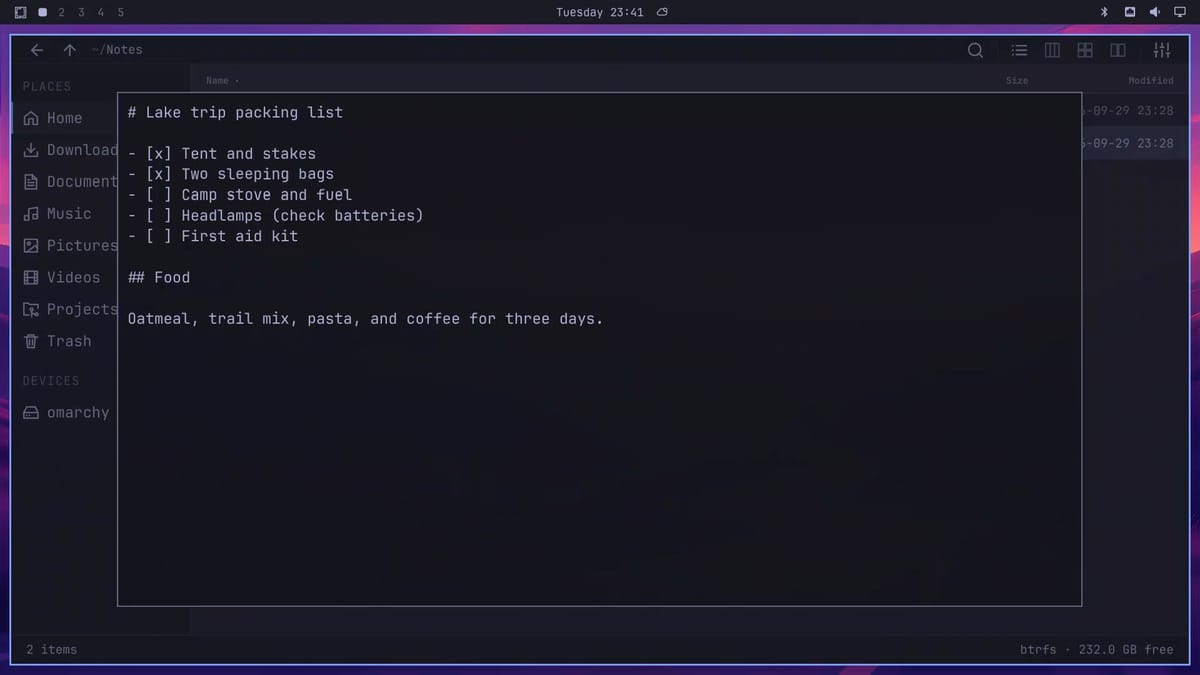Switch to grid view layout
This screenshot has width=1200, height=675.
[x=1085, y=50]
